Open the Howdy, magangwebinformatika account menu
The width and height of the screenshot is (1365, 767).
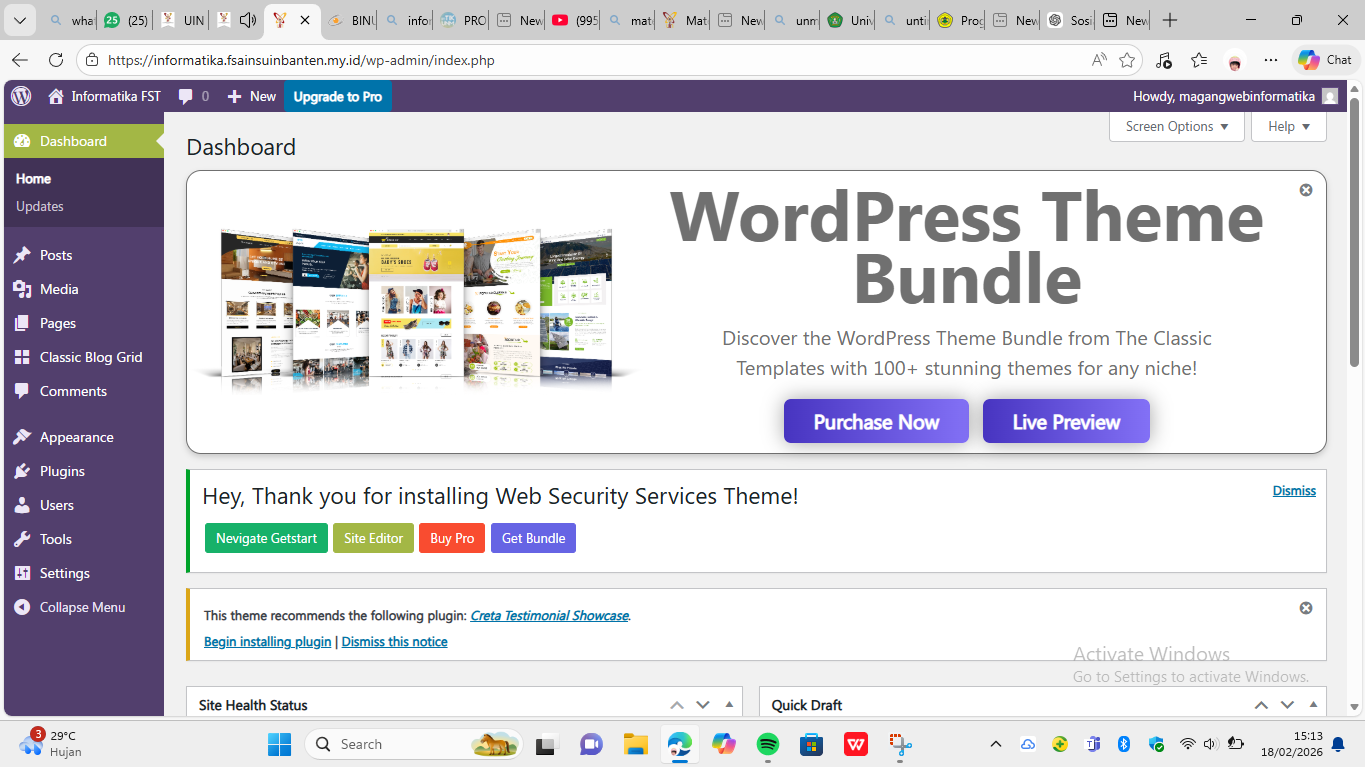1234,96
